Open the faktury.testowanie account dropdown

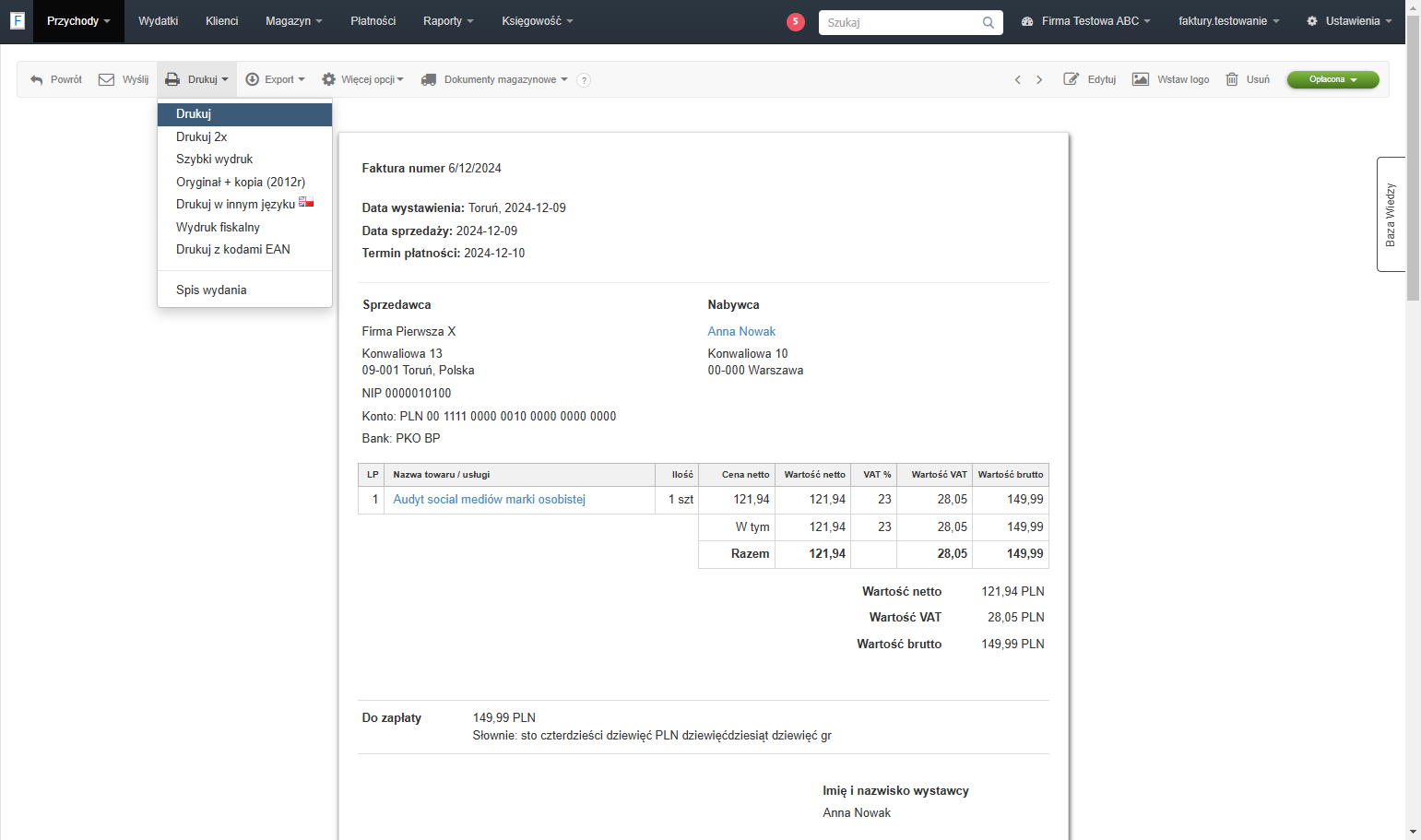(1229, 21)
